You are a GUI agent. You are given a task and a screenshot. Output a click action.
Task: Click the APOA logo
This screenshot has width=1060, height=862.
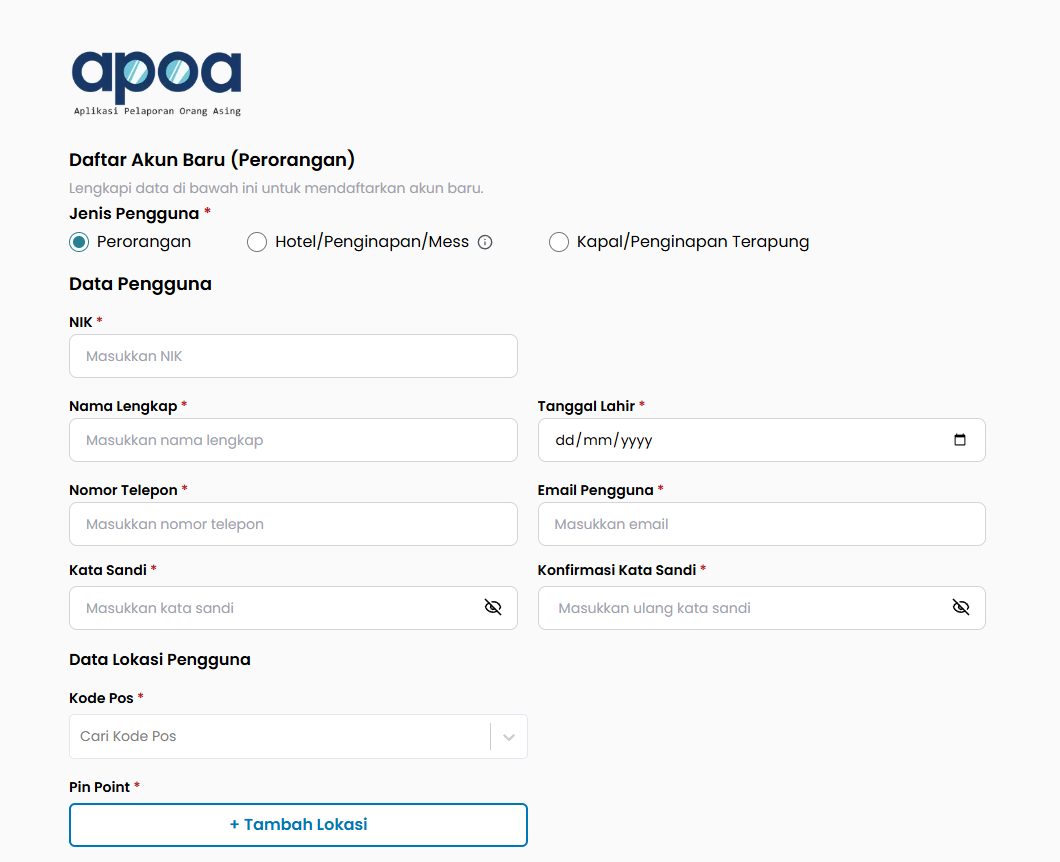click(x=156, y=81)
